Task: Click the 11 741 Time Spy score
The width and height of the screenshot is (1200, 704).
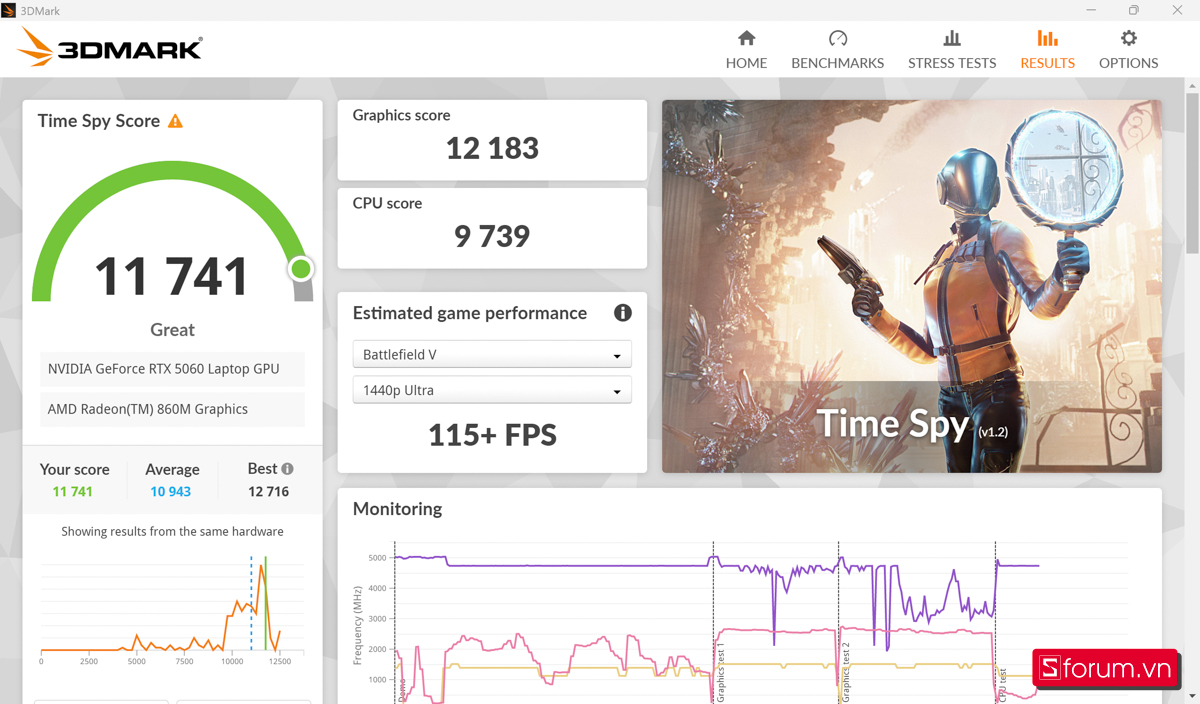Action: (171, 277)
